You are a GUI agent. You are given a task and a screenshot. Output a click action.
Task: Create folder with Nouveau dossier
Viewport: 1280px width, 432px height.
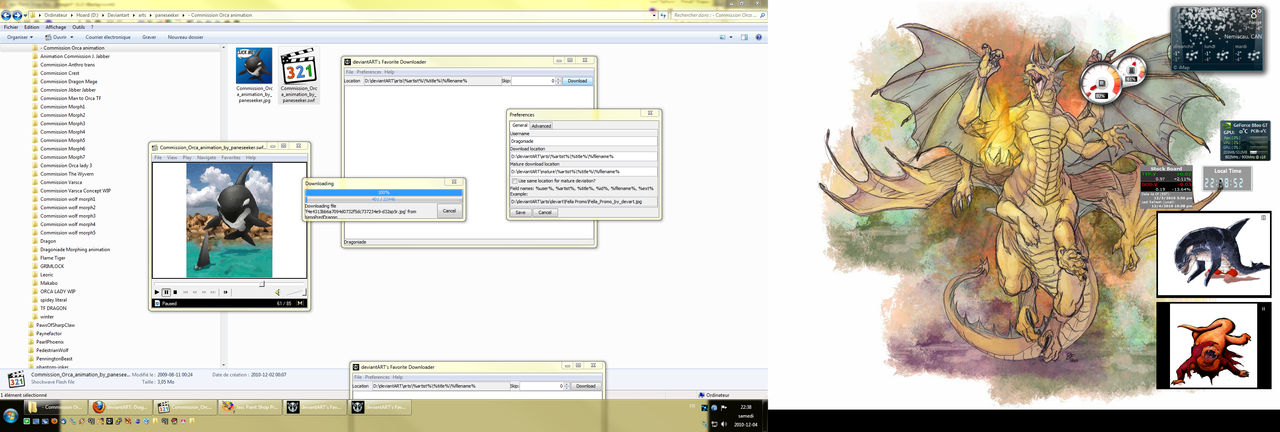(x=185, y=37)
